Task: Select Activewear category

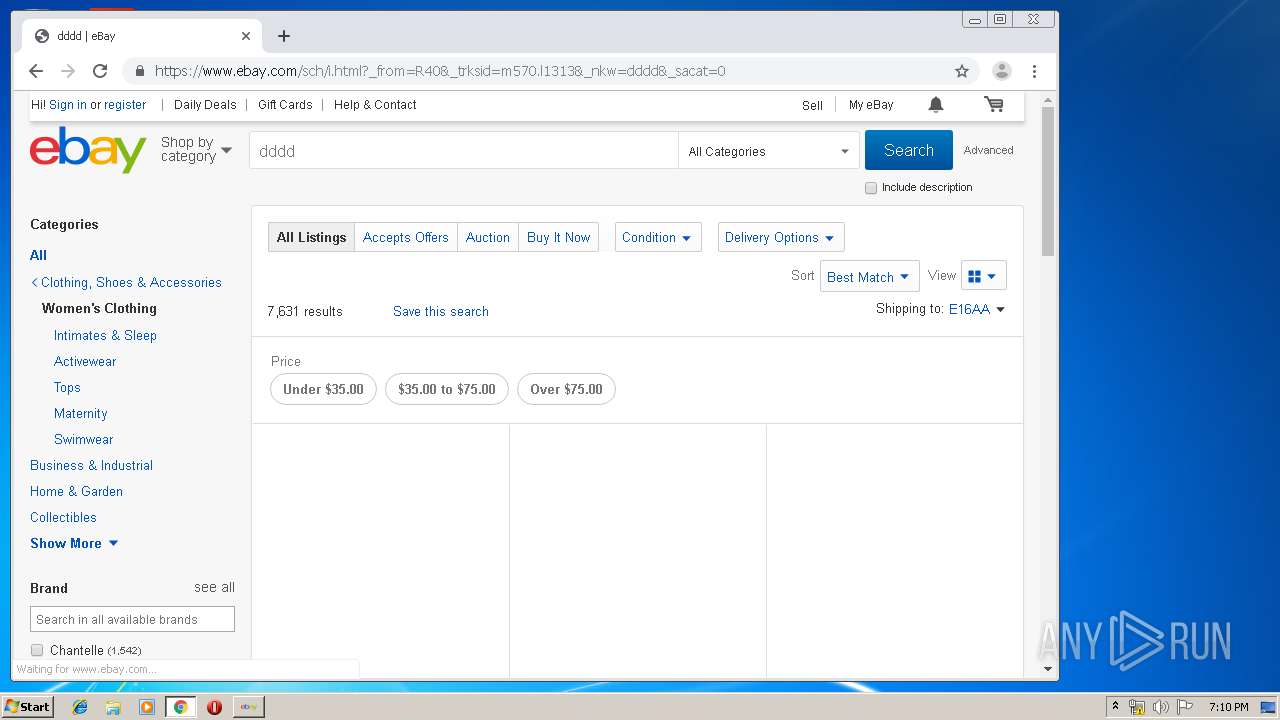Action: [85, 361]
